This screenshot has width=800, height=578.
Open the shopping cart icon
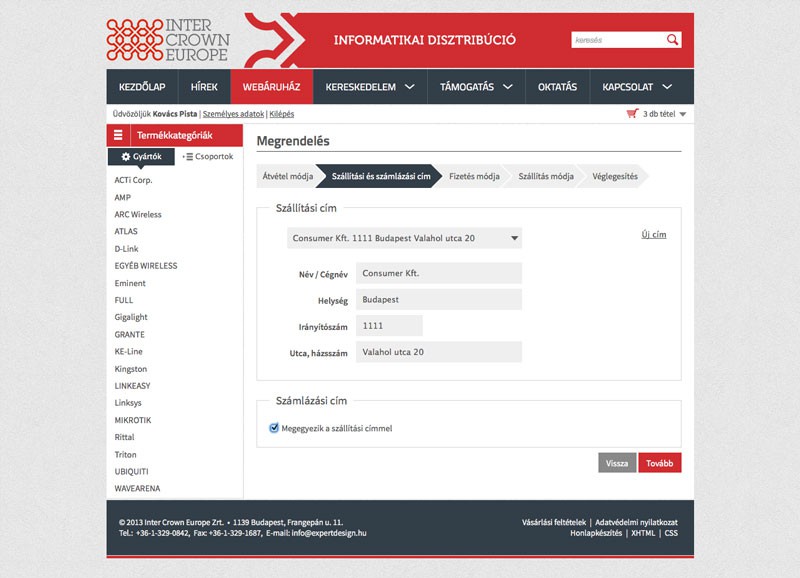pyautogui.click(x=632, y=114)
